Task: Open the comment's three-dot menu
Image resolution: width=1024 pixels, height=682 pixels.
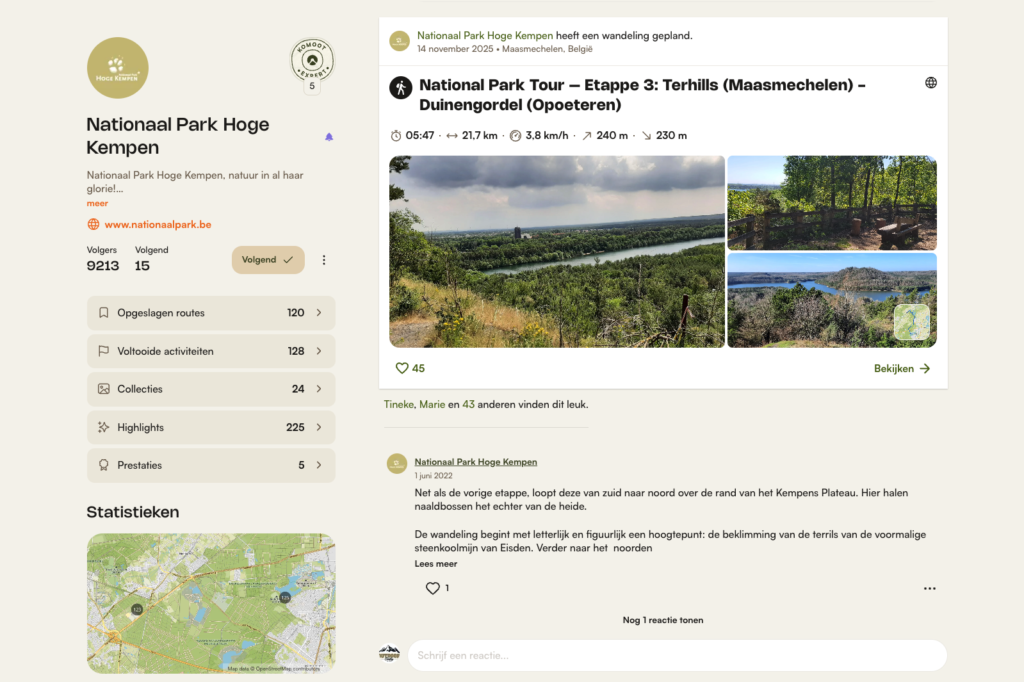Action: pos(929,588)
